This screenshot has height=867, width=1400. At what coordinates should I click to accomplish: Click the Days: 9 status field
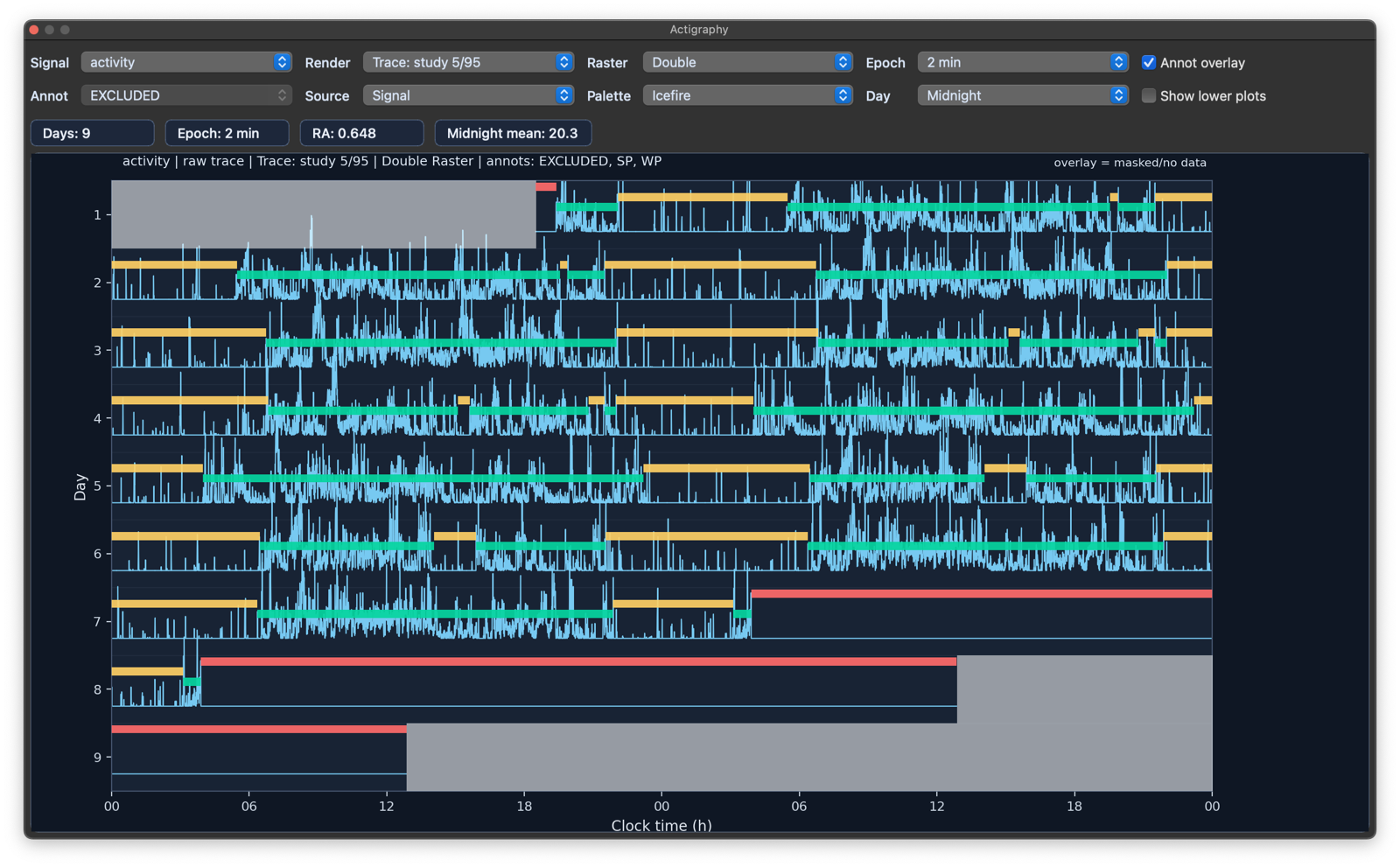pyautogui.click(x=93, y=133)
